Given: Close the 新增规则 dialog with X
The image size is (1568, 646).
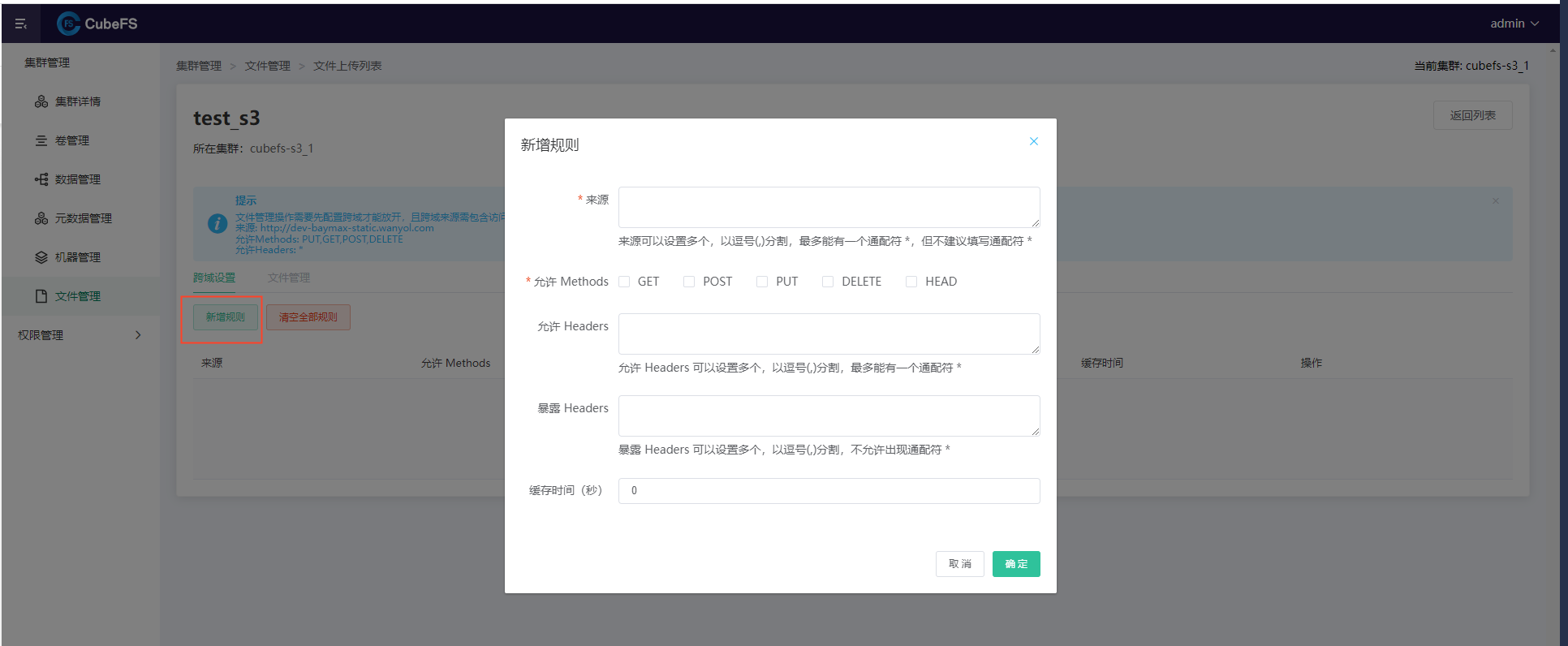Looking at the screenshot, I should click(x=1034, y=141).
